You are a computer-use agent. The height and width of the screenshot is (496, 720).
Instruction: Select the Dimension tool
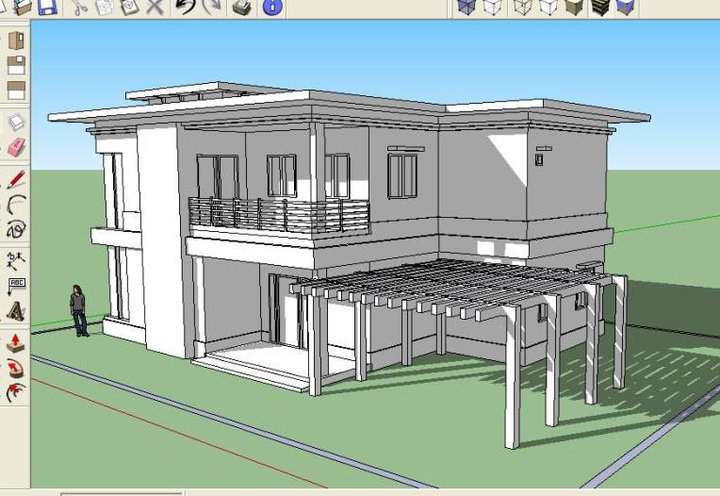[16, 261]
